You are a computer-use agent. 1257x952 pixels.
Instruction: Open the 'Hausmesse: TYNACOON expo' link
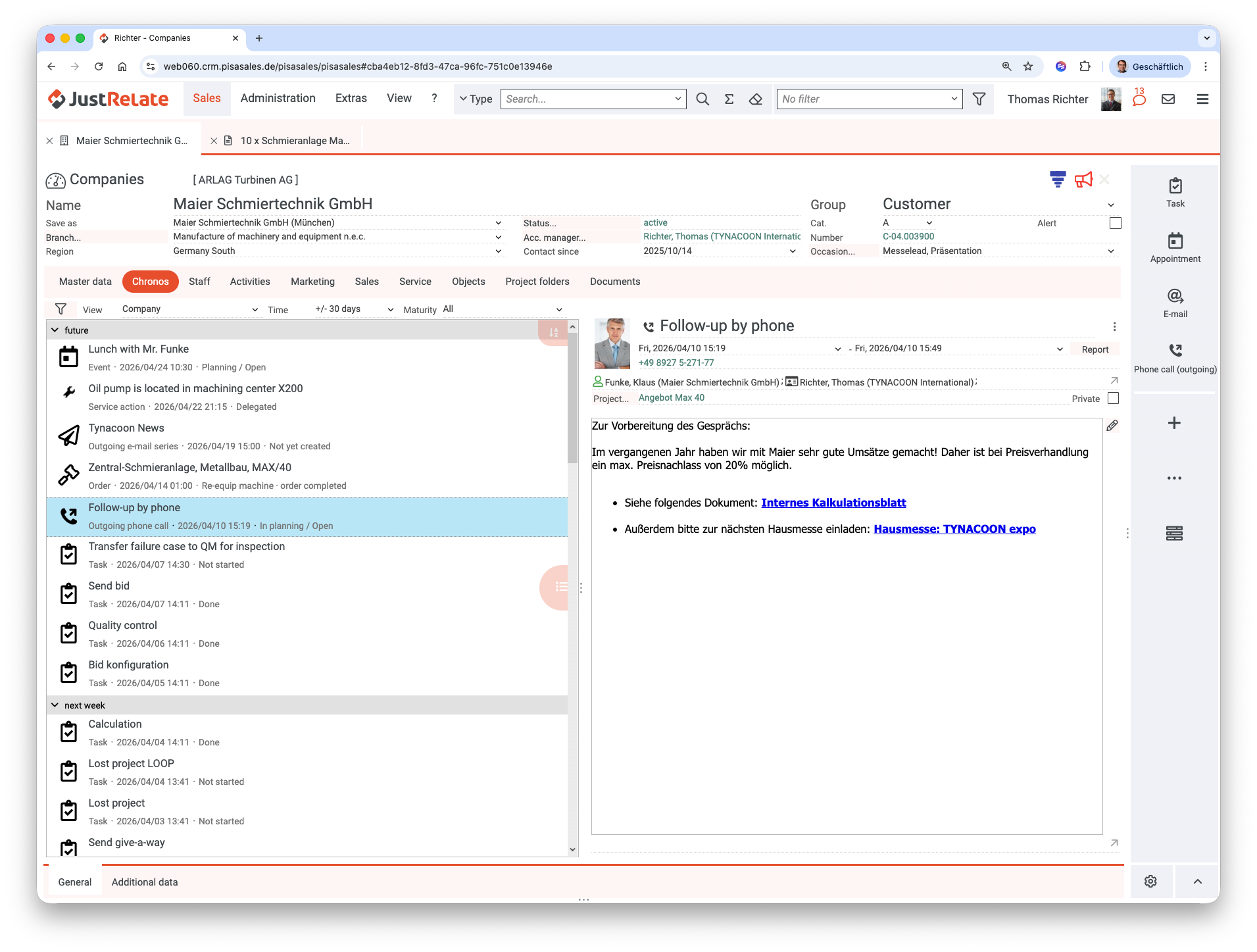(x=954, y=529)
